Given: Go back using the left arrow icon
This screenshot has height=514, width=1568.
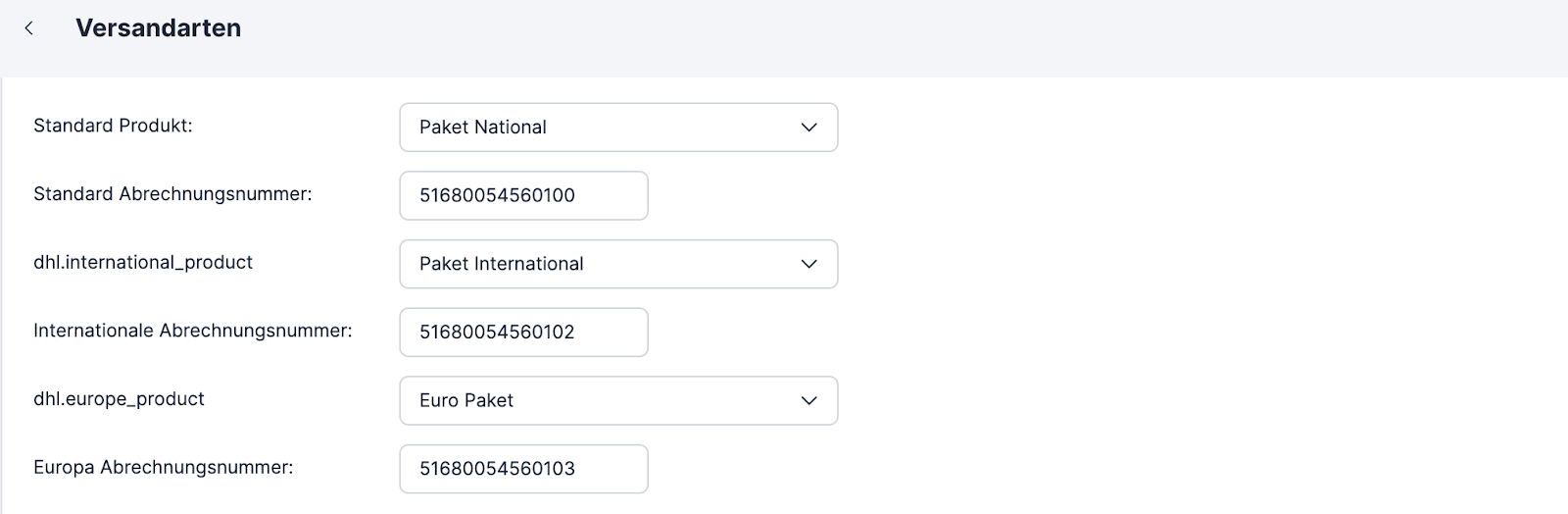Looking at the screenshot, I should (29, 28).
